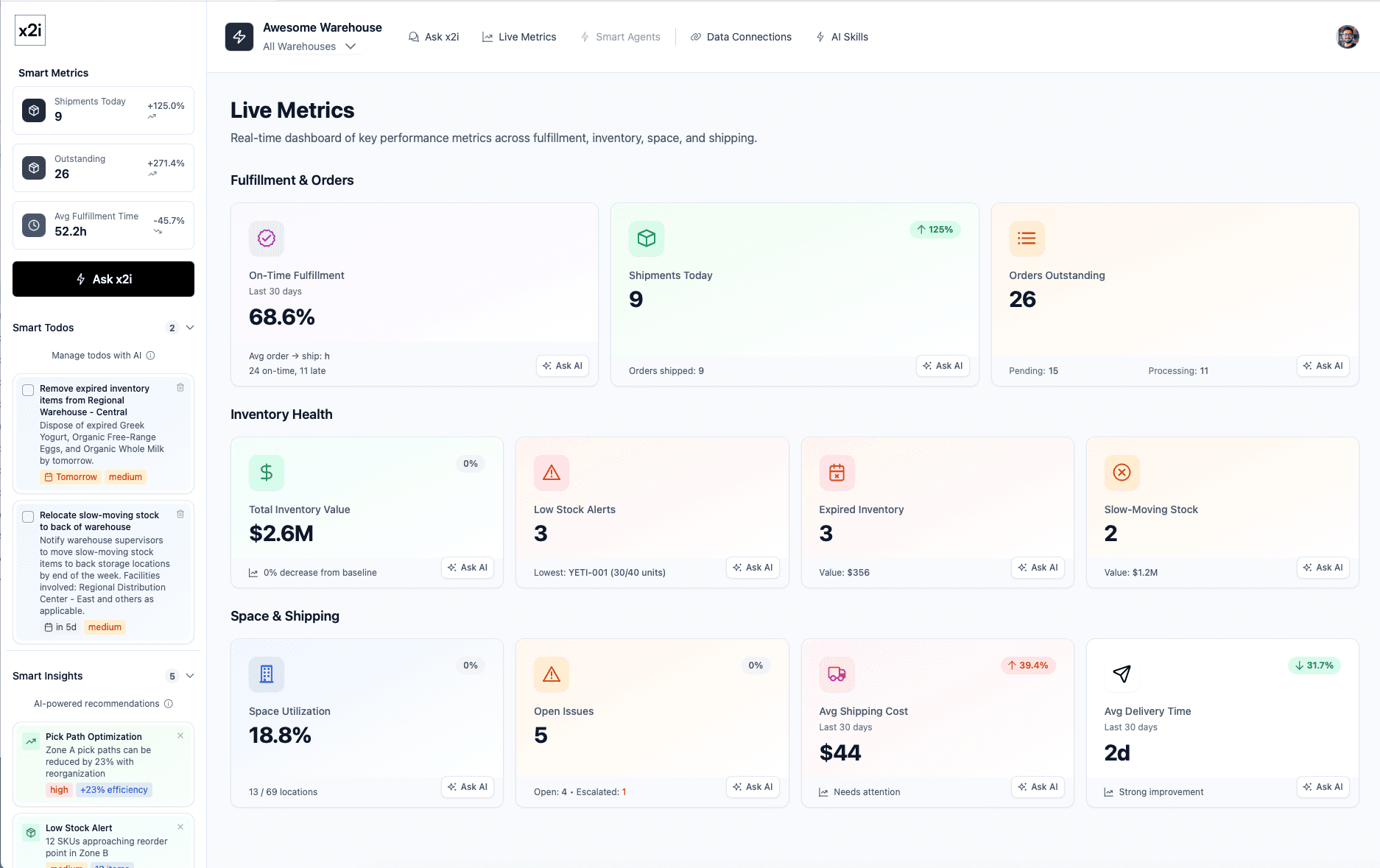Delete the Relocate slow-moving stock todo
1380x868 pixels.
click(x=180, y=514)
